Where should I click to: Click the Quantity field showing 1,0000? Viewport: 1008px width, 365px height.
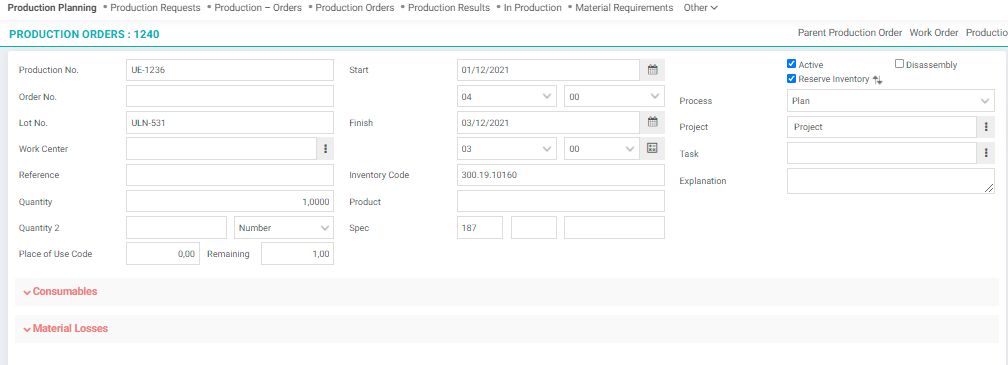230,201
